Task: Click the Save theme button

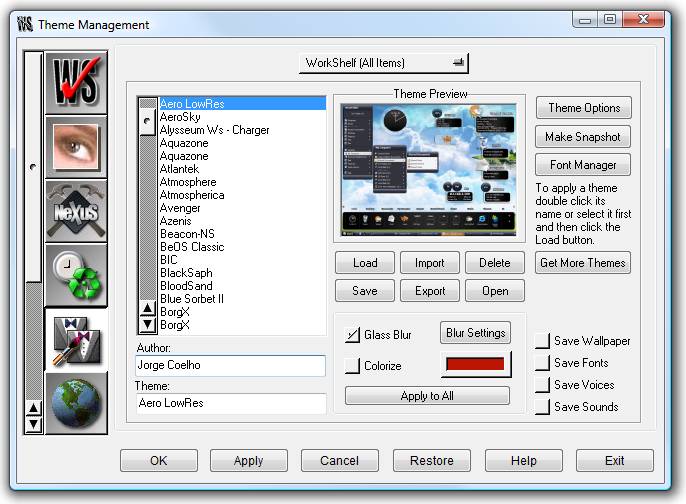Action: click(x=365, y=291)
